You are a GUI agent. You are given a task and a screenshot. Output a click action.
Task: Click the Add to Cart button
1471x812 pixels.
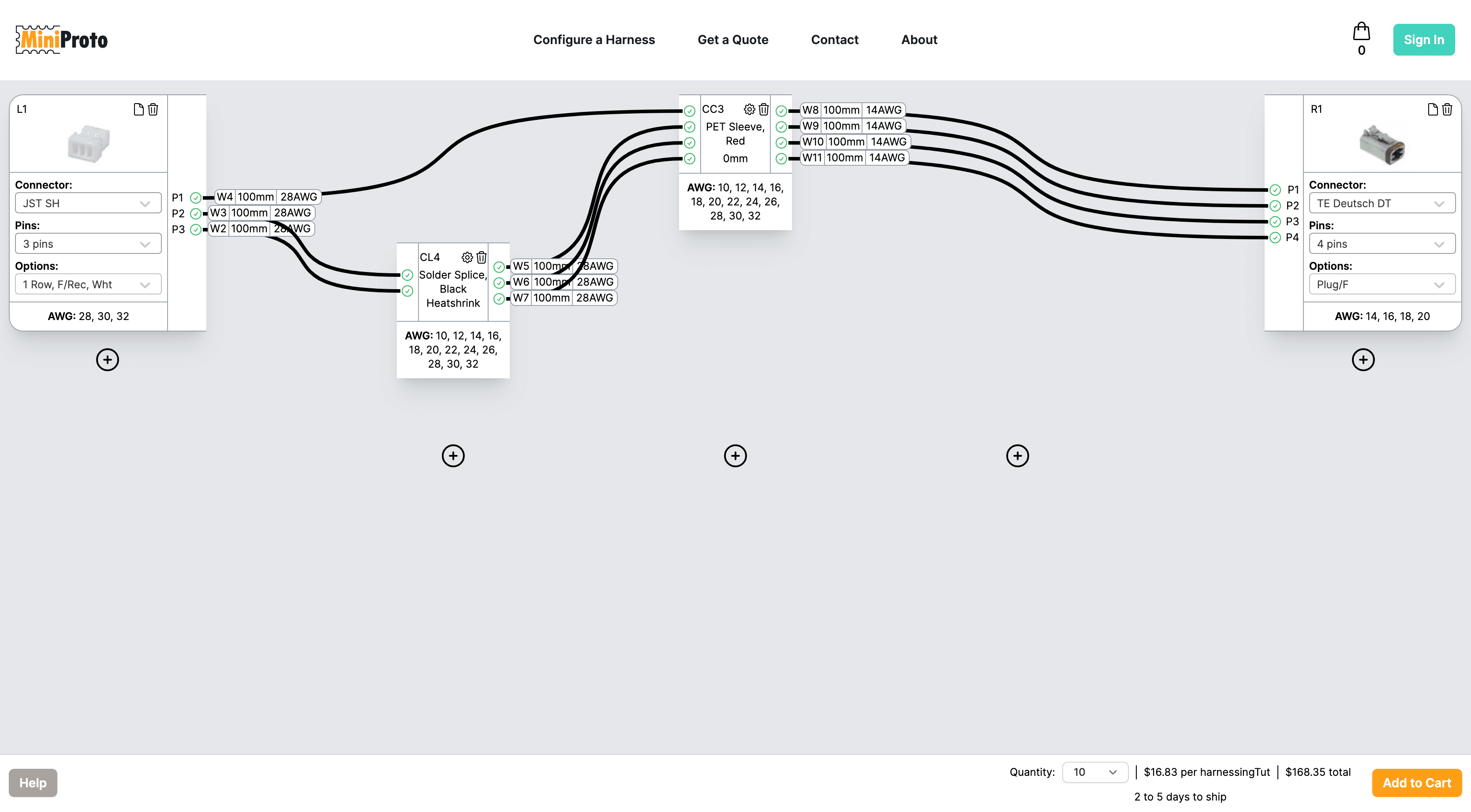click(x=1416, y=783)
